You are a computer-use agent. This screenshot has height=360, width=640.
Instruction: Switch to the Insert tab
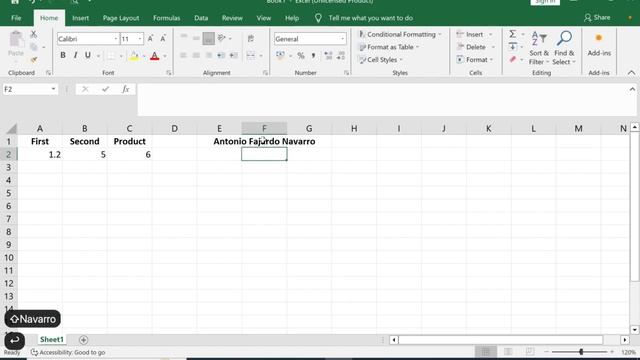point(80,18)
